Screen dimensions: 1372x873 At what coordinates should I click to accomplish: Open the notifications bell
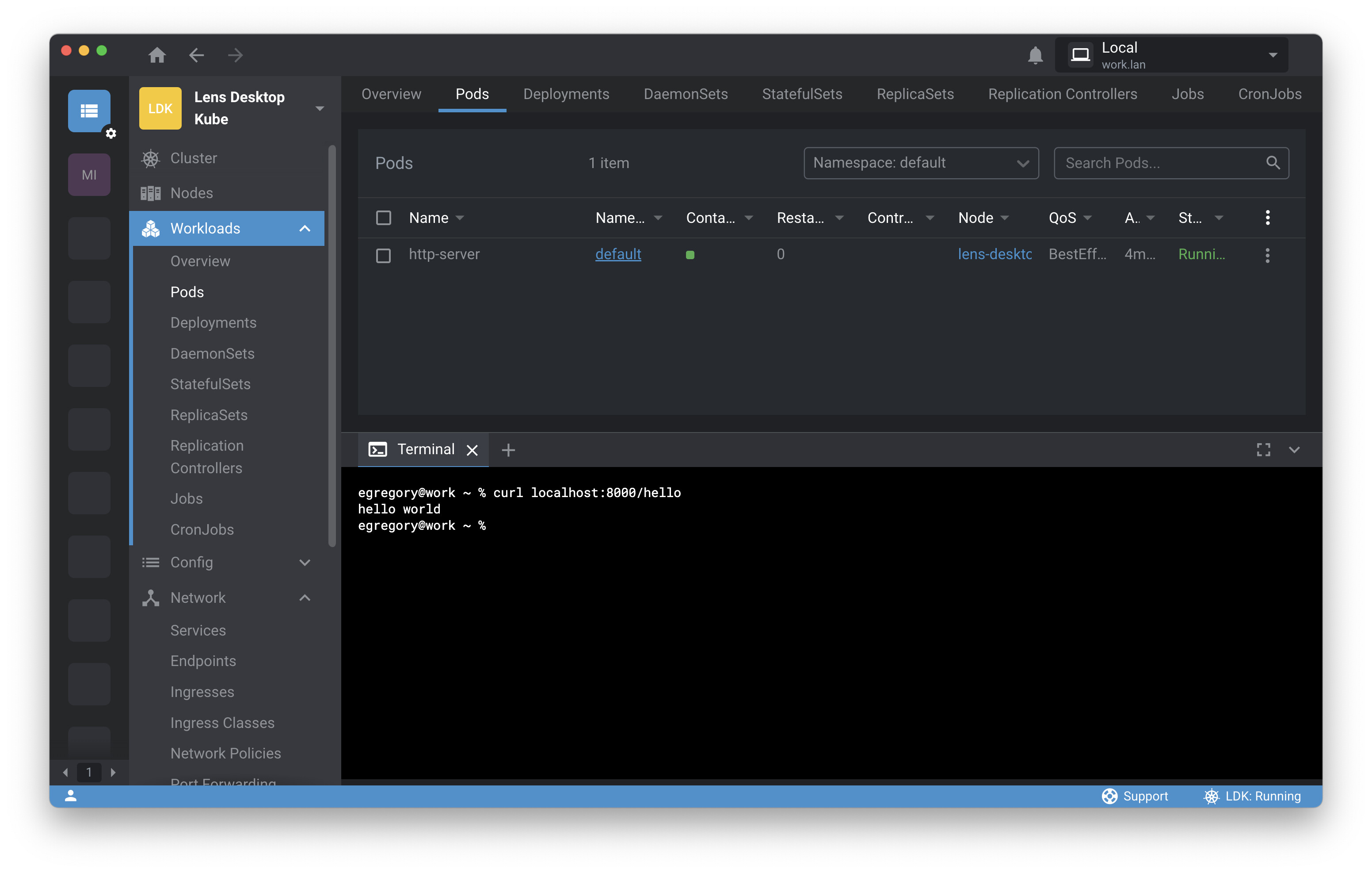(1035, 55)
